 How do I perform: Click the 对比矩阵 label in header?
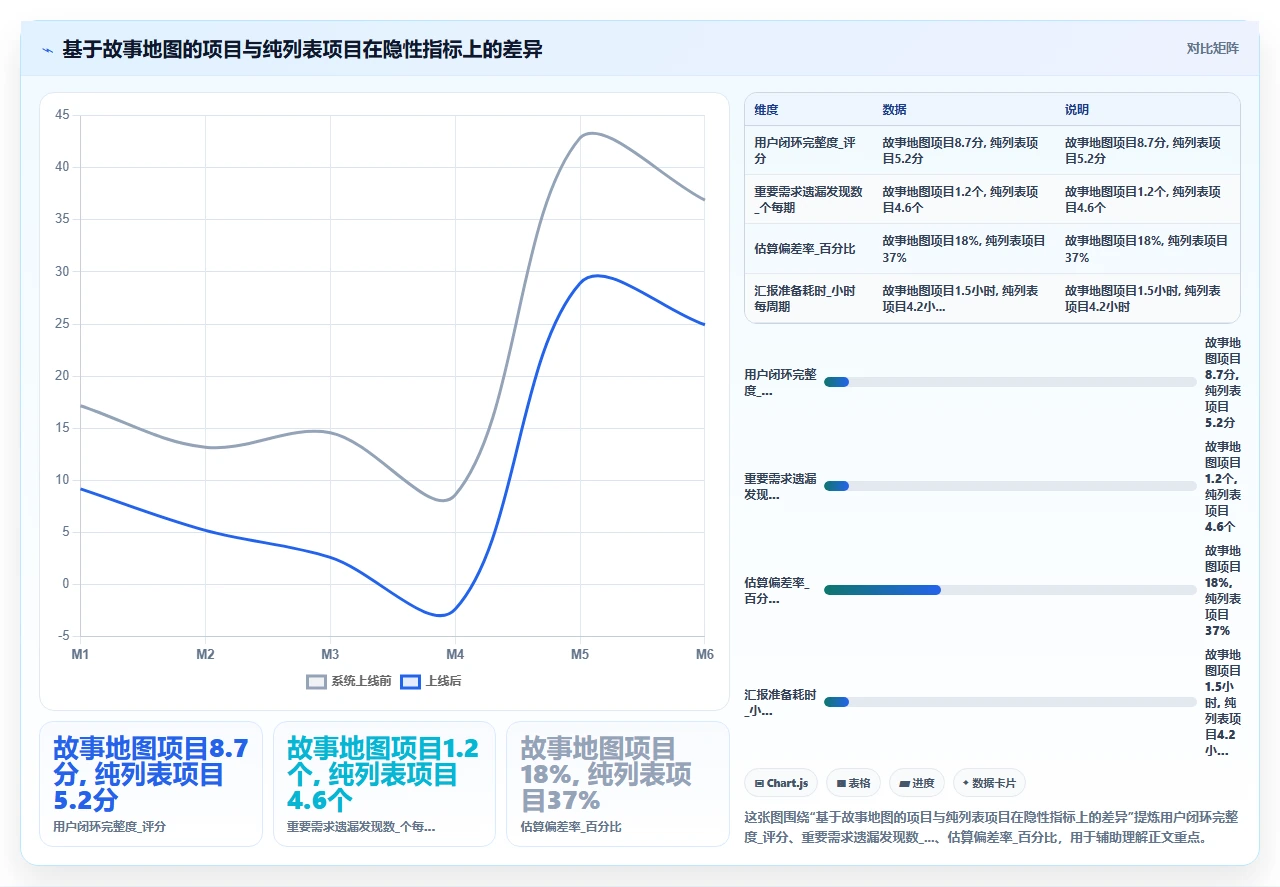[x=1212, y=49]
